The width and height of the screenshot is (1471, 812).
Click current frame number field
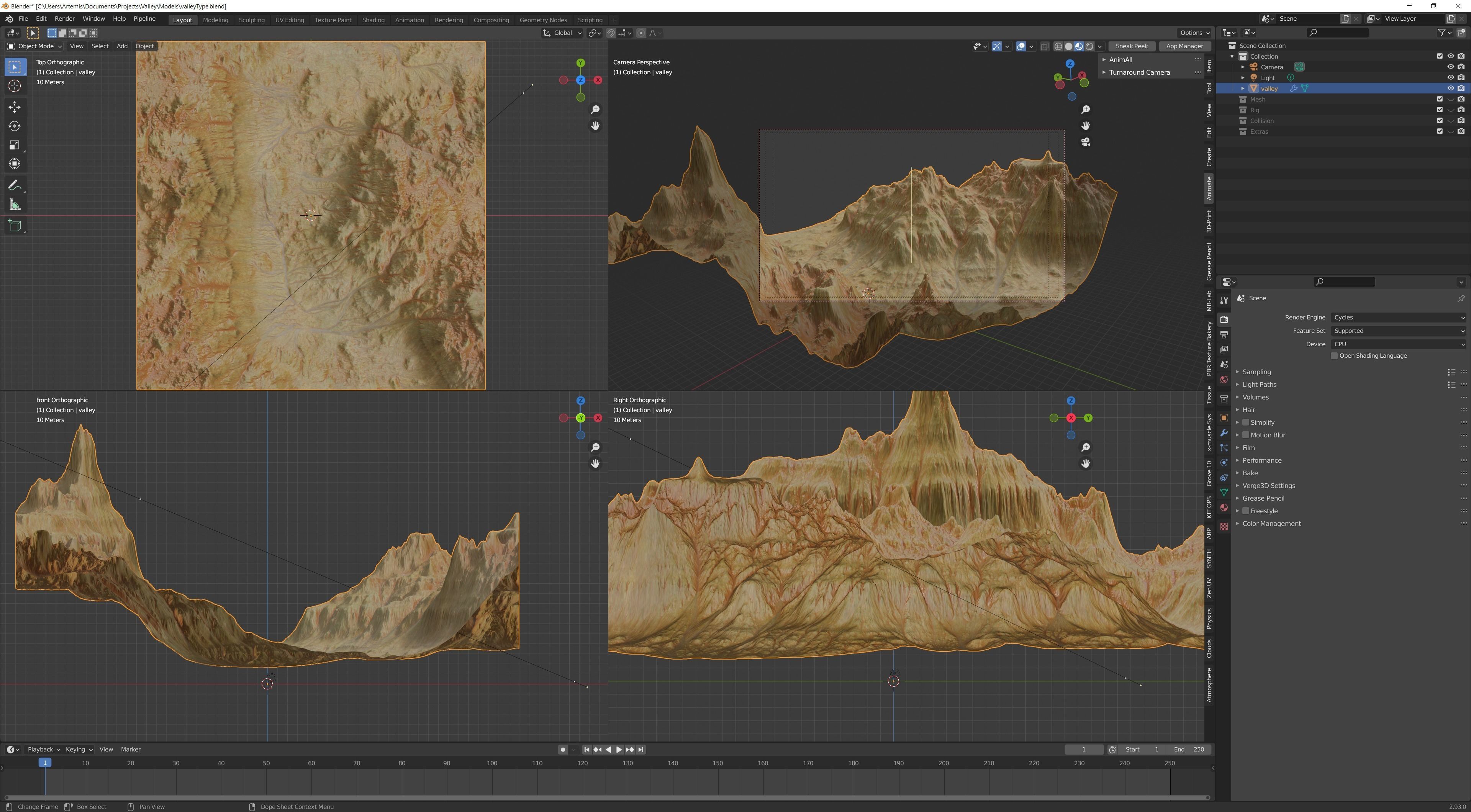[x=1083, y=749]
